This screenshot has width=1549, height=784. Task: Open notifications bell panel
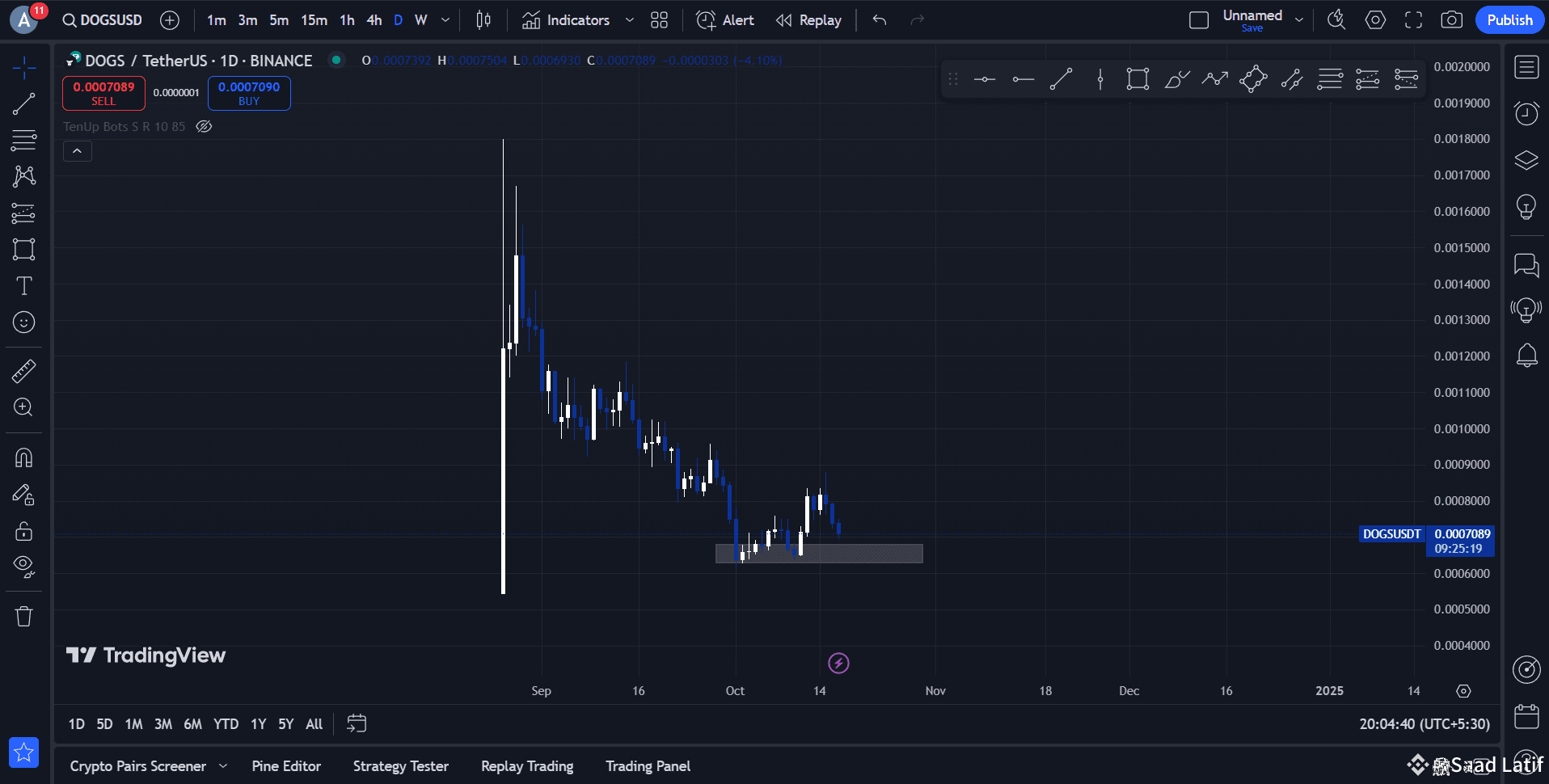1526,356
